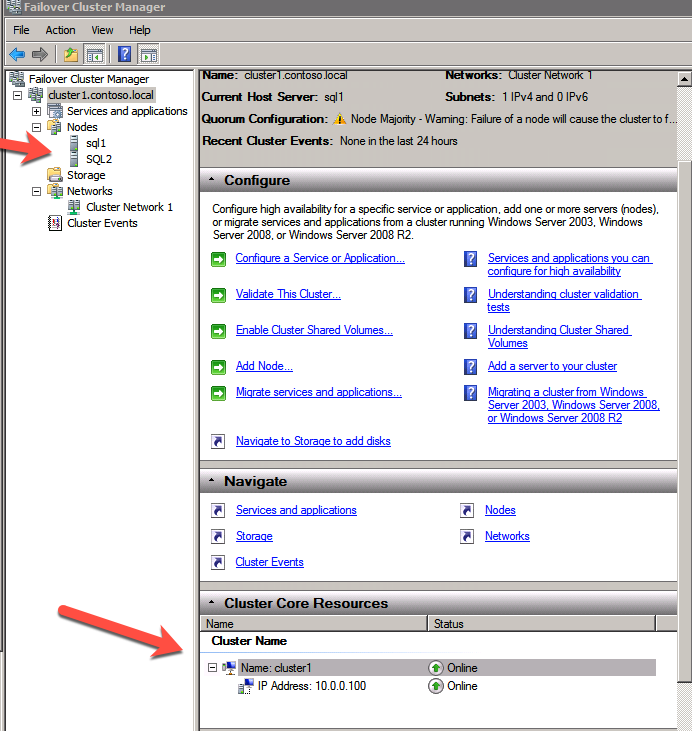Collapse the Configure section header
This screenshot has width=692, height=731.
point(211,181)
